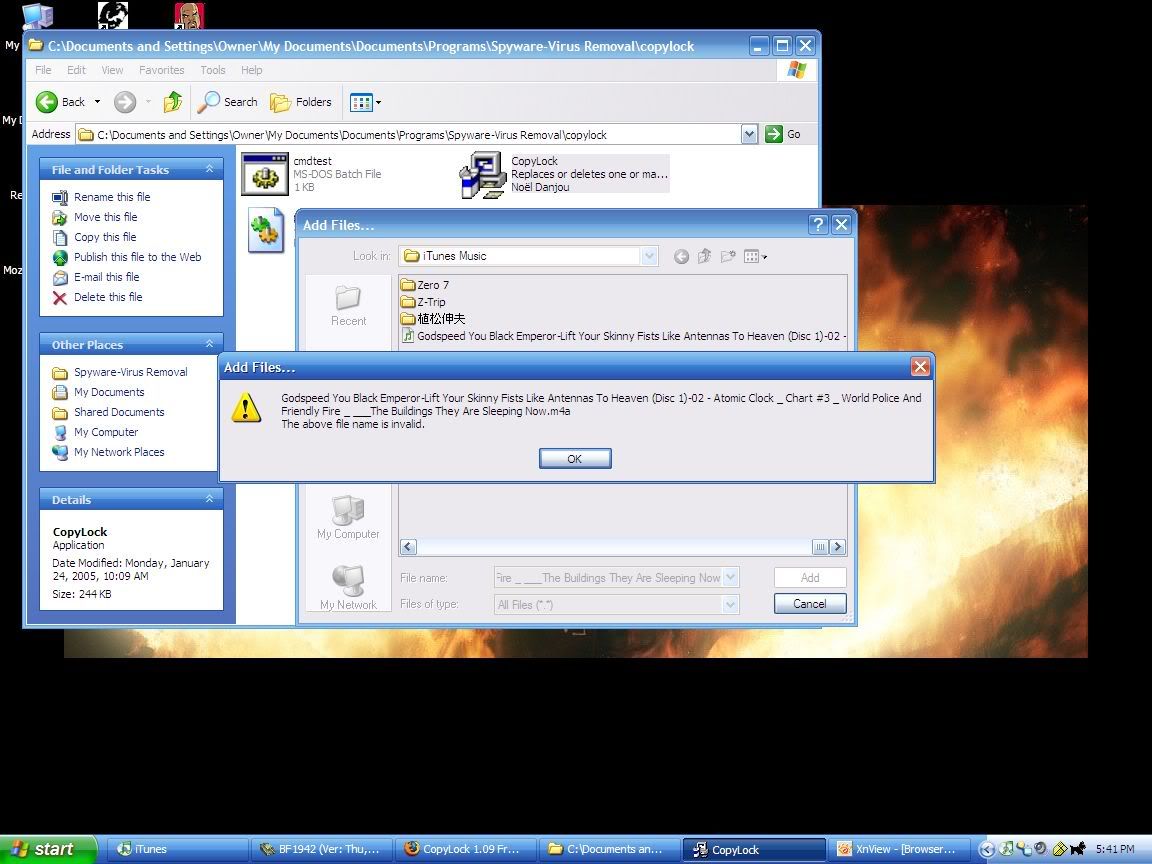Click My Computer in the places bar
This screenshot has width=1152, height=864.
click(x=348, y=517)
